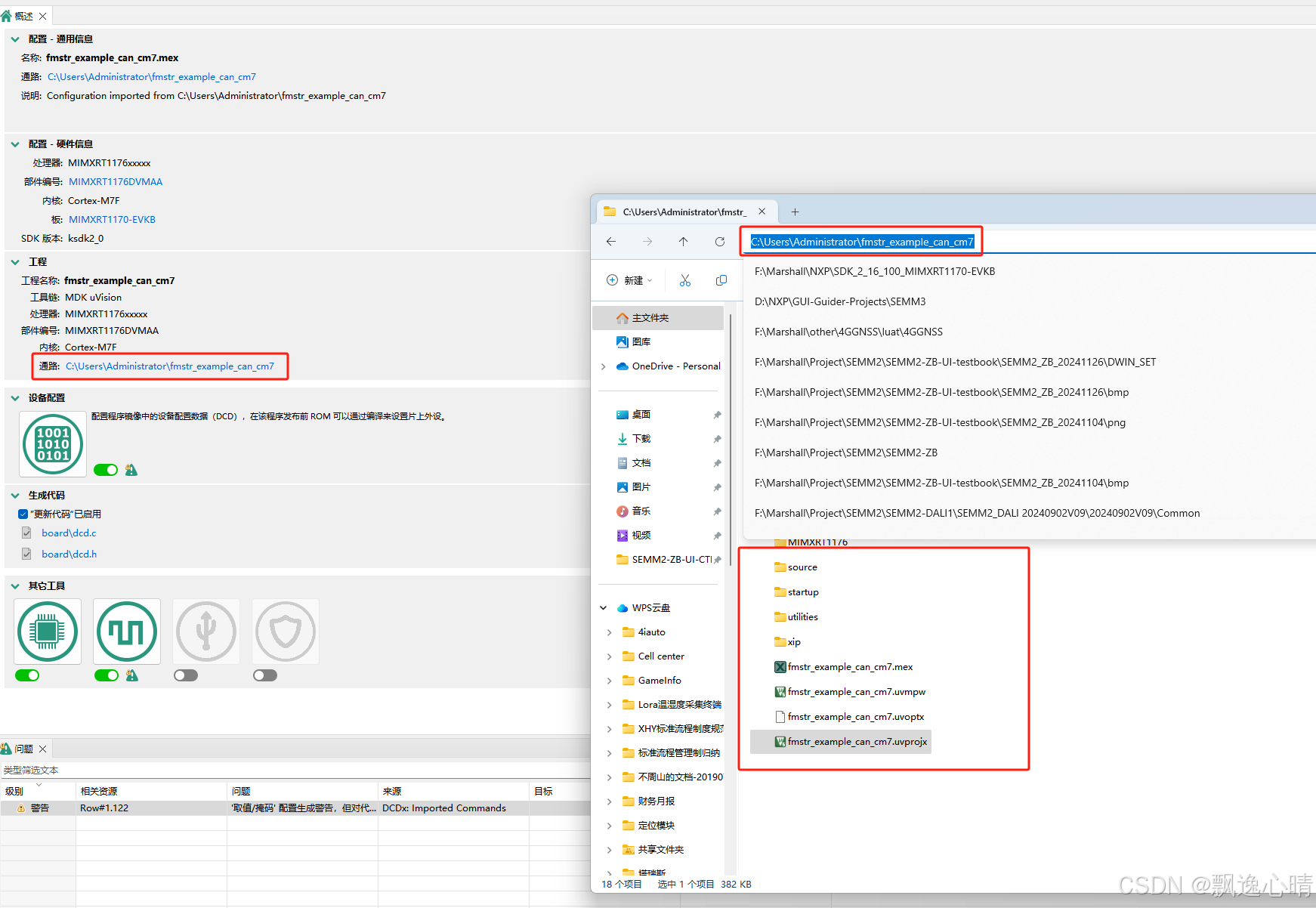The height and width of the screenshot is (908, 1316).
Task: Click the refresh icon in File Explorer
Action: (719, 242)
